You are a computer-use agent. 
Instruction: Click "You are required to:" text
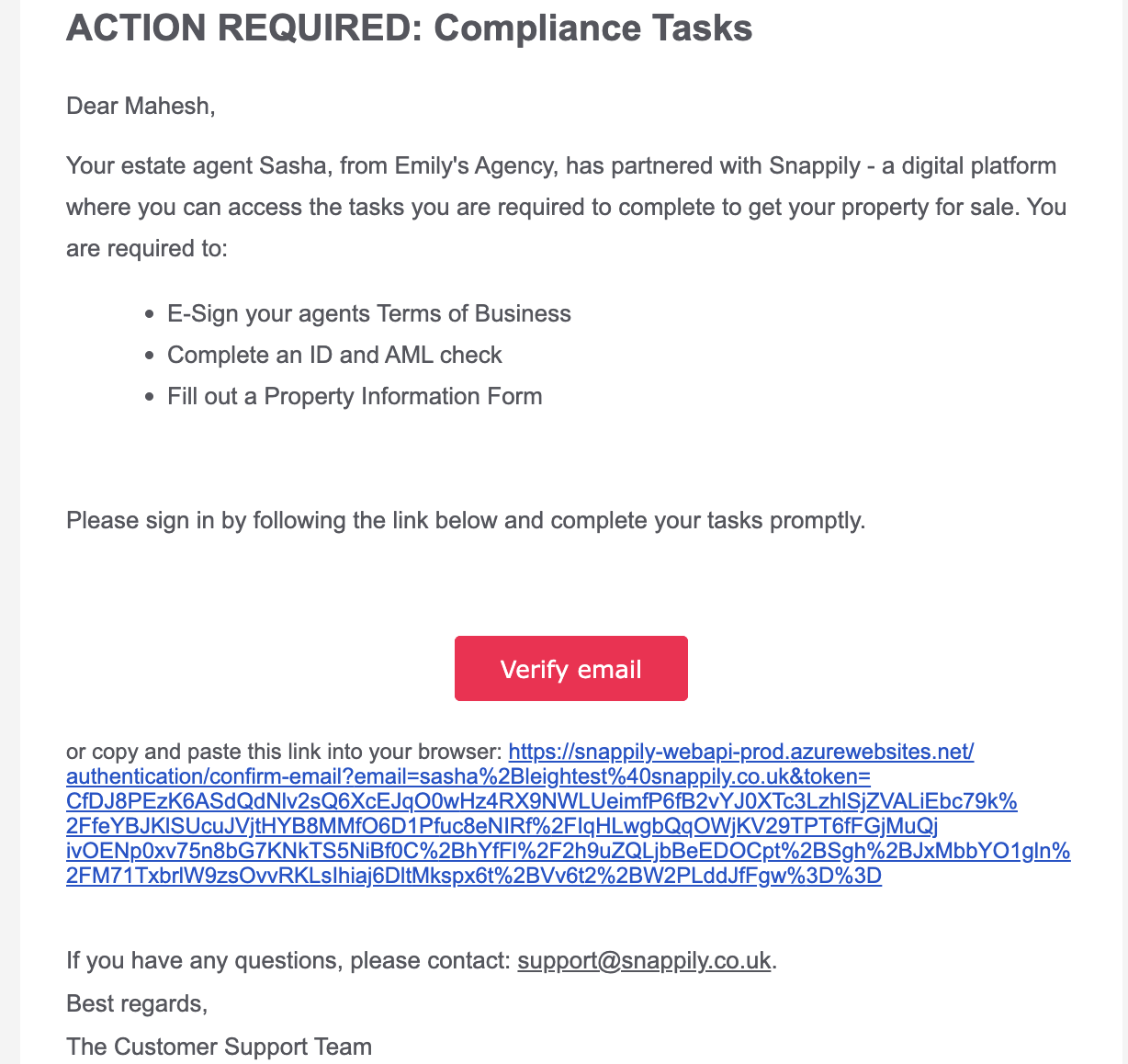coord(1046,208)
